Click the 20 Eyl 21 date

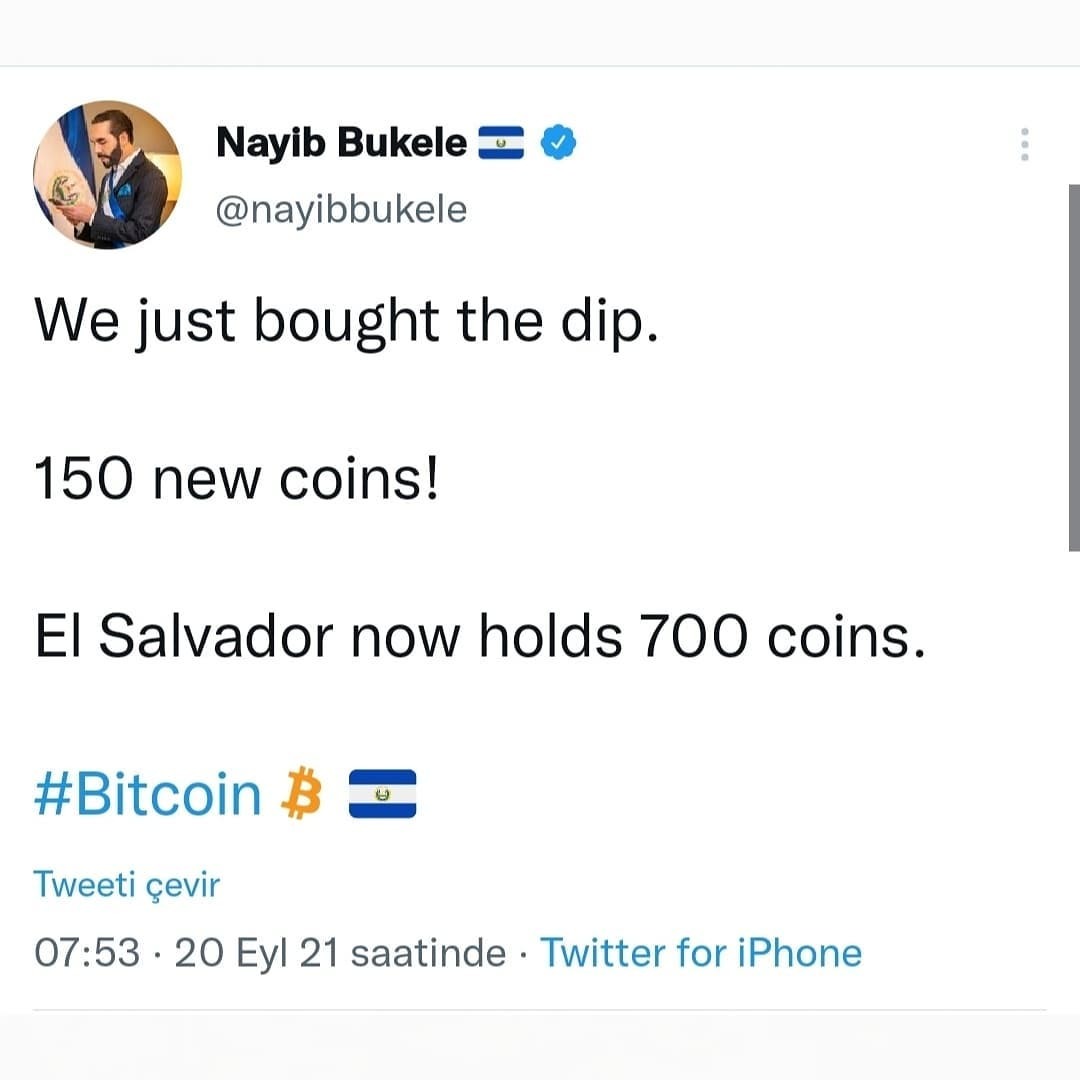click(257, 953)
